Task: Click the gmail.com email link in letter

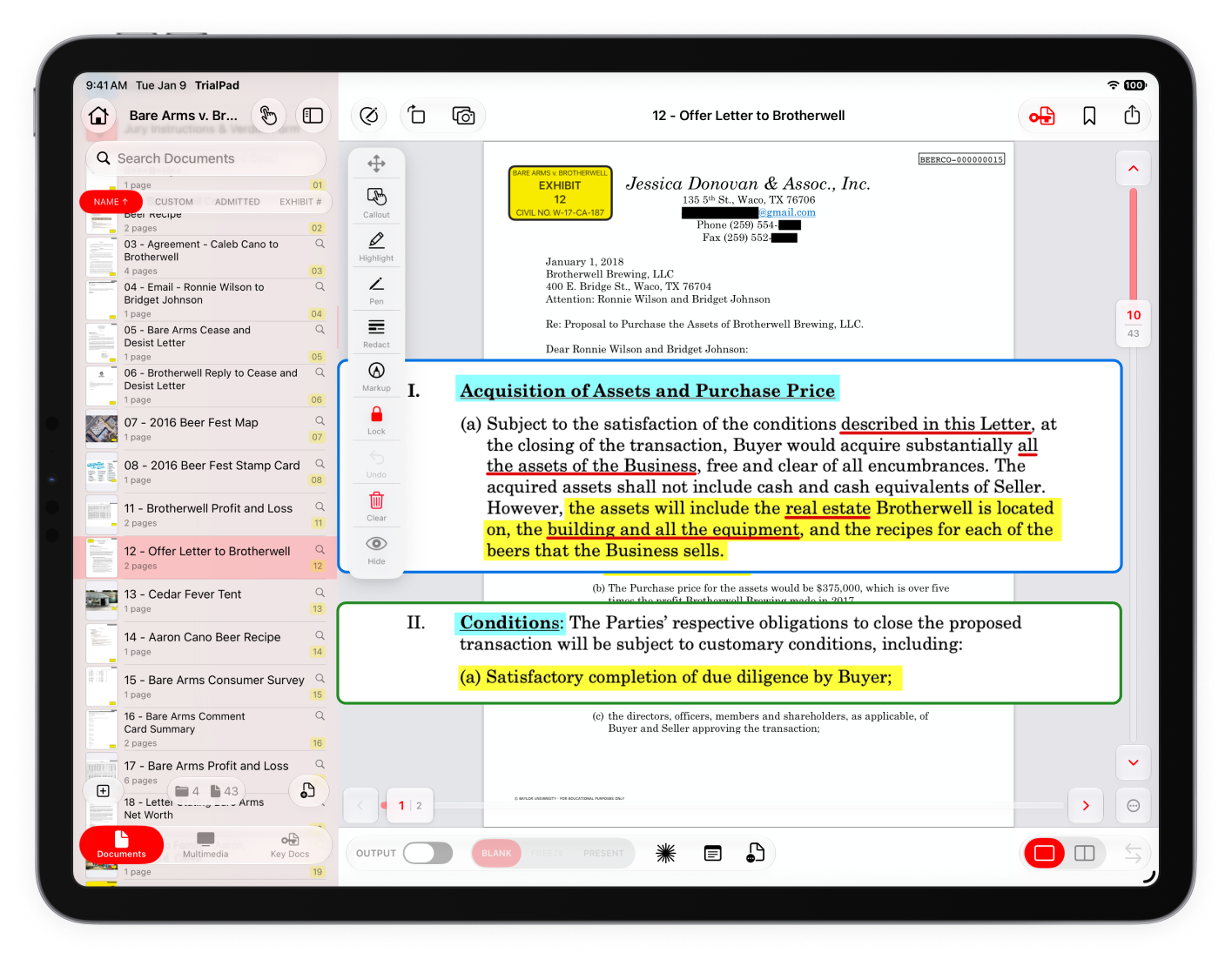Action: click(x=787, y=212)
